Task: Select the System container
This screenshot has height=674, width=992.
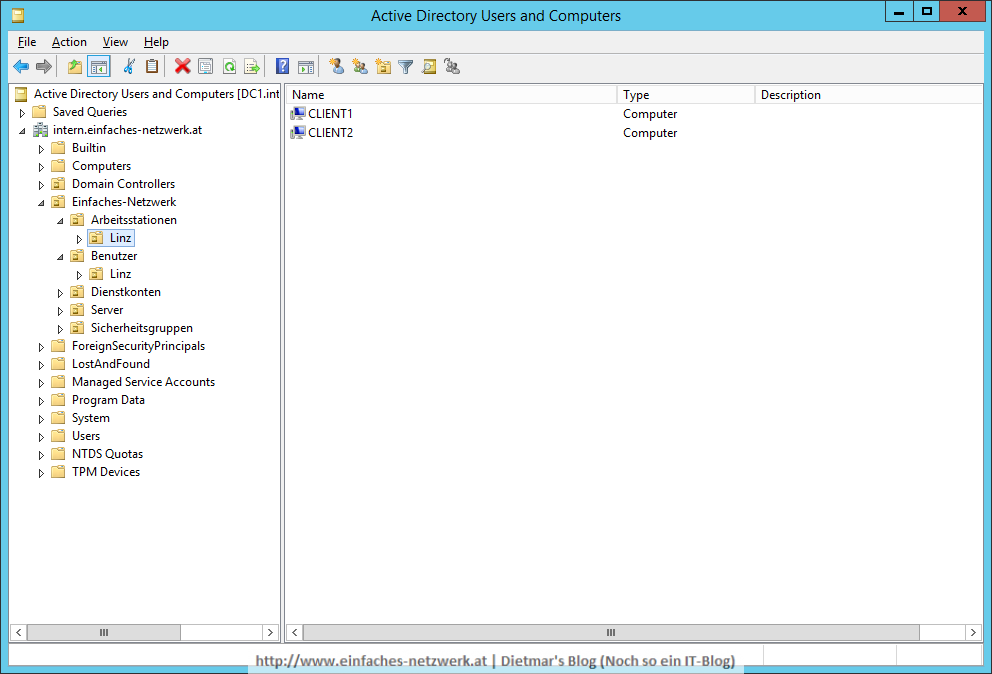Action: point(90,418)
